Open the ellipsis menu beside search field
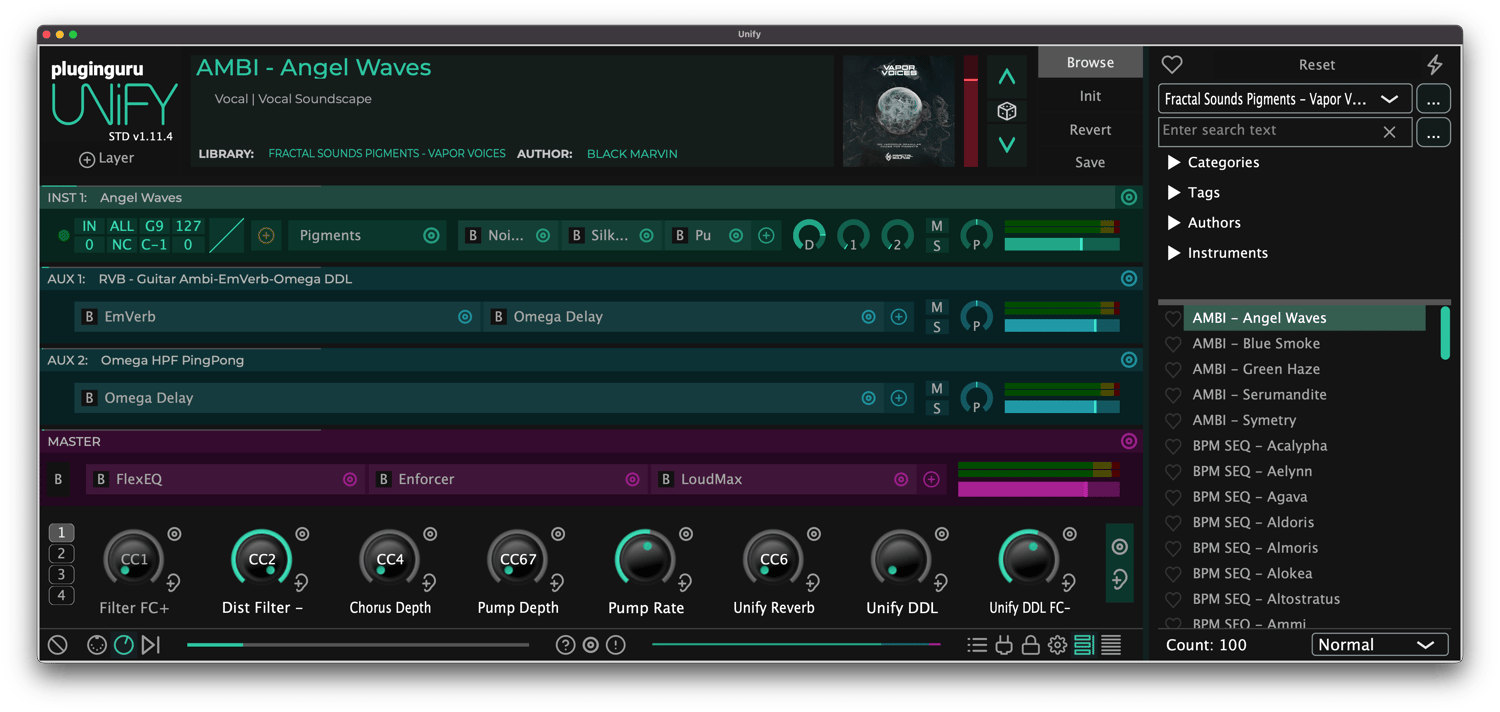Screen dimensions: 1500x712 [1433, 132]
